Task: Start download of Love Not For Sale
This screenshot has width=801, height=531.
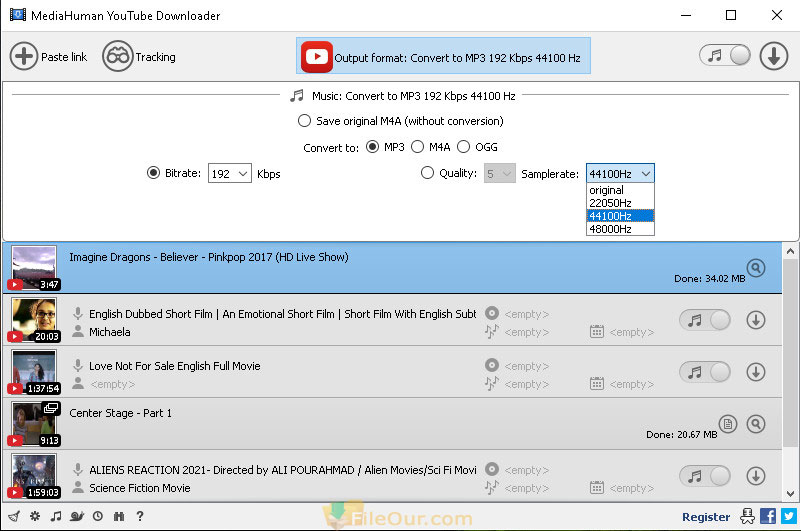Action: pos(756,372)
